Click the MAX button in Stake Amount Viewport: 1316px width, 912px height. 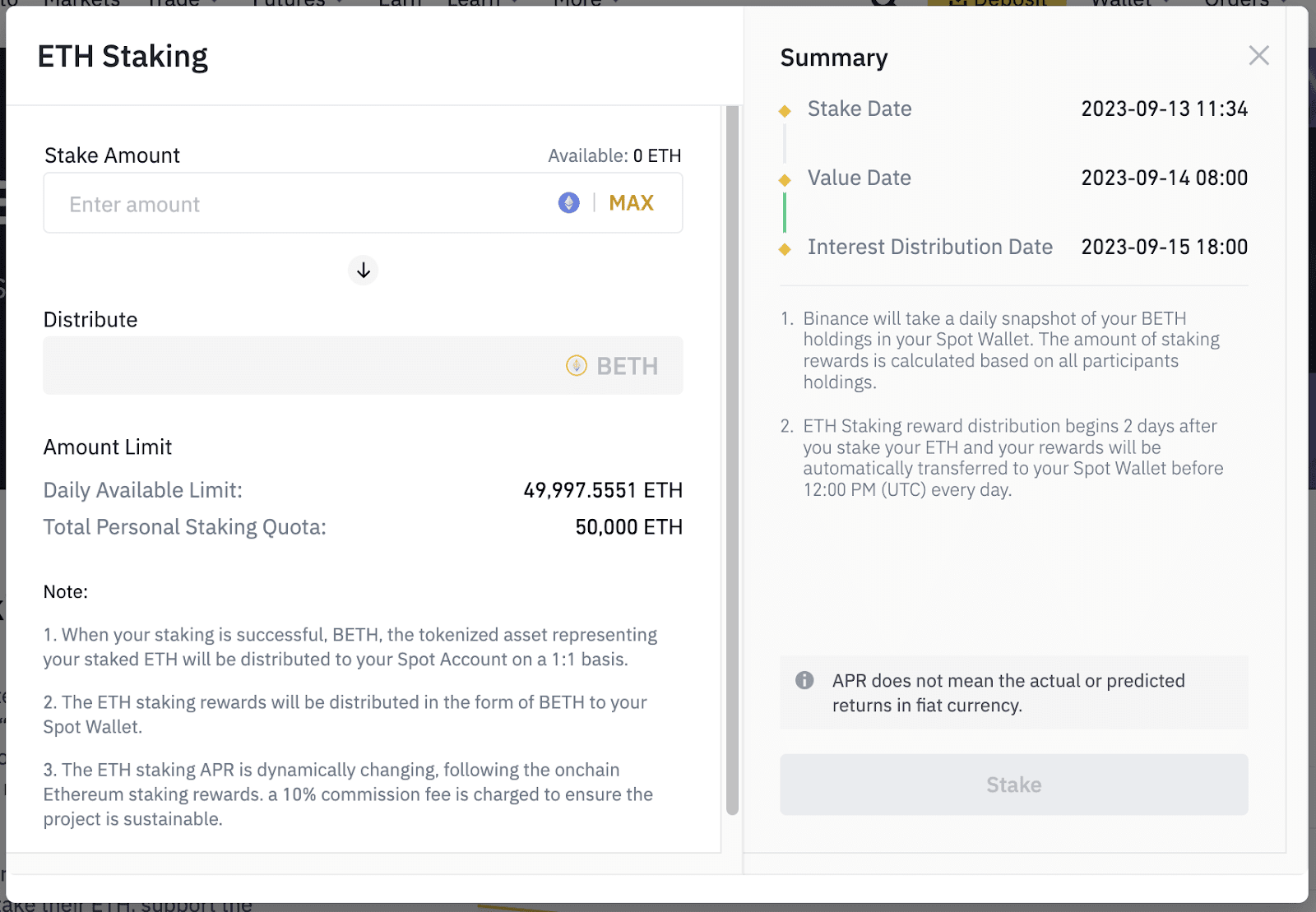[631, 203]
